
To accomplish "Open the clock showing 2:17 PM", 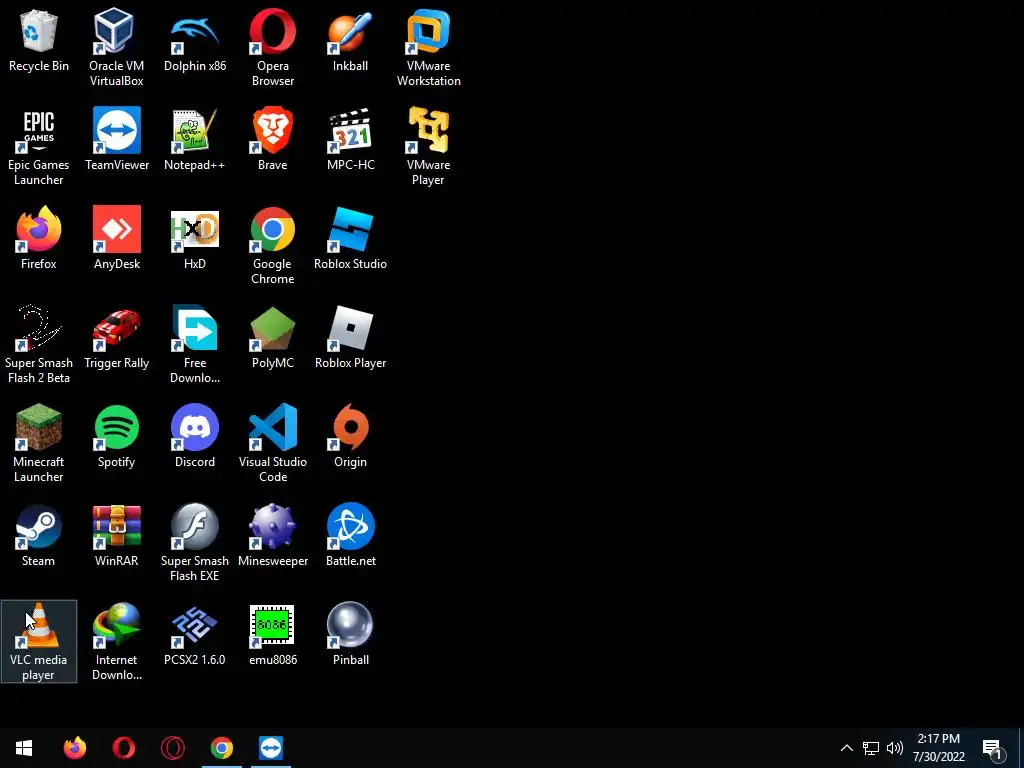I will click(x=938, y=748).
